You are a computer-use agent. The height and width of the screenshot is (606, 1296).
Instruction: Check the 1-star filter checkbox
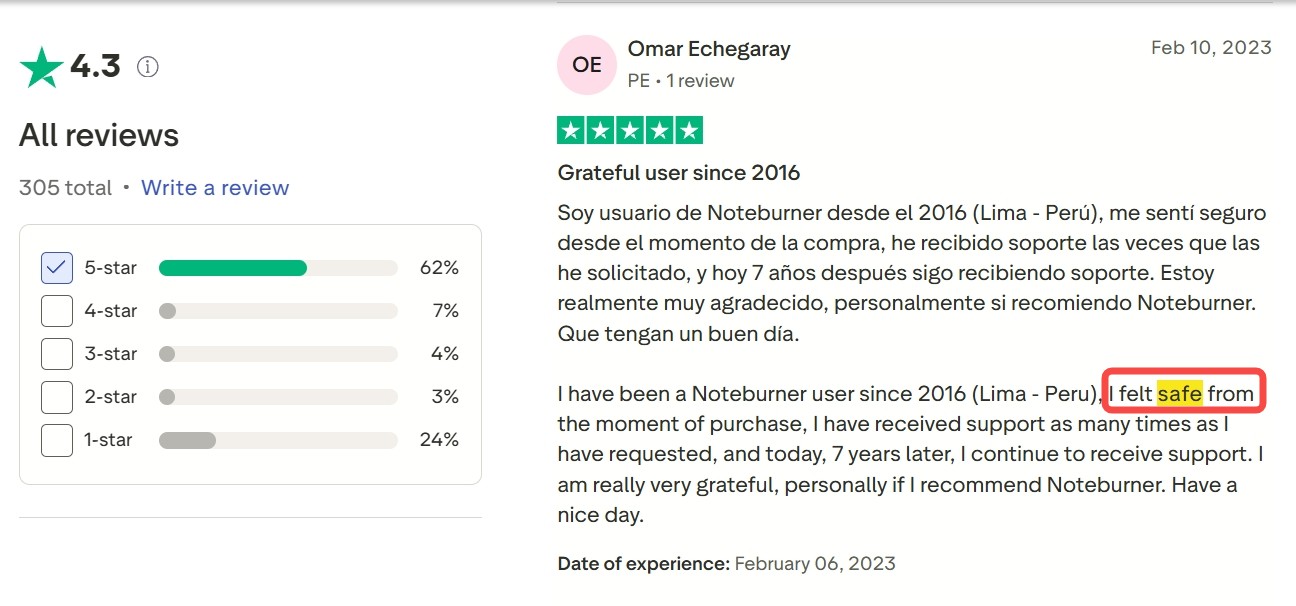tap(57, 440)
